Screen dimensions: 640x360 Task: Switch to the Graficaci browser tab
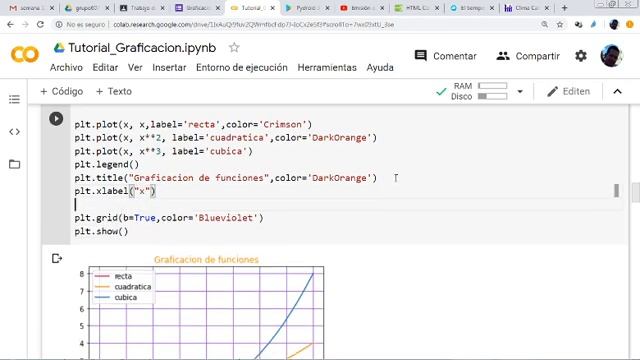198,8
